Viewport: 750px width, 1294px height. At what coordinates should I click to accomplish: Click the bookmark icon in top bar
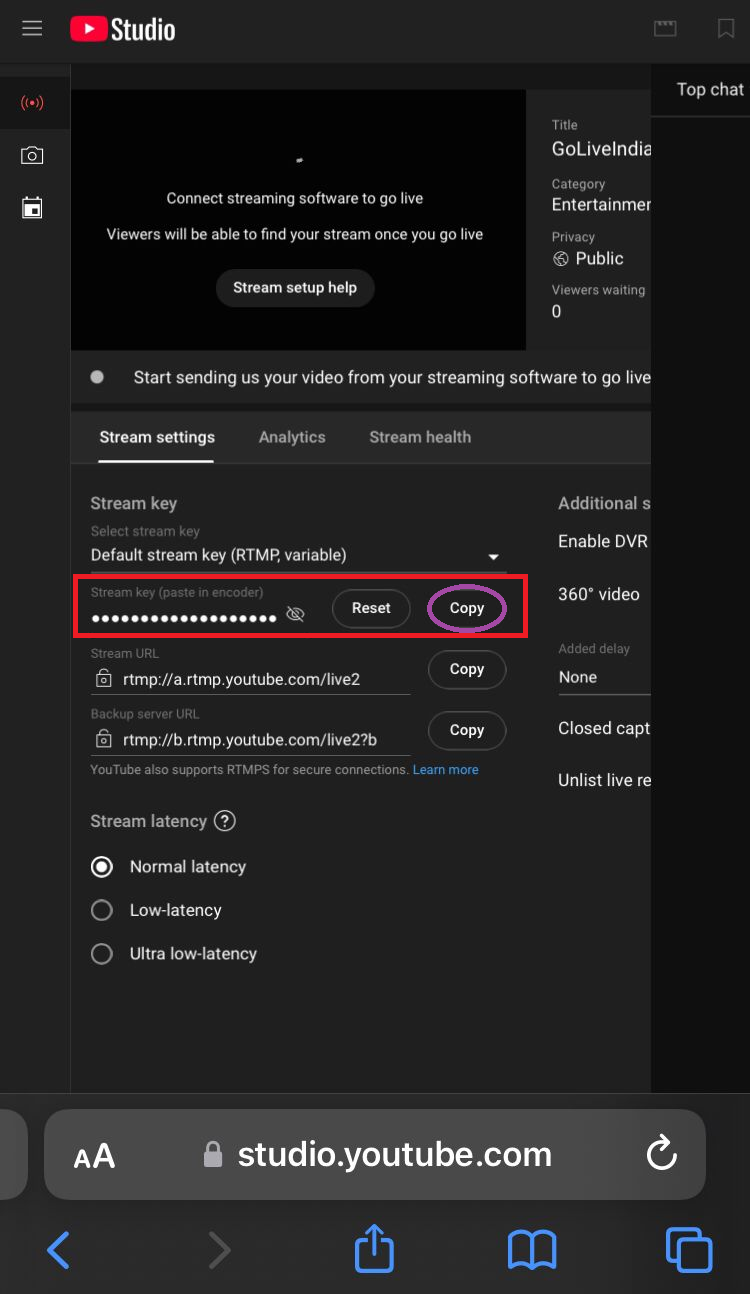coord(726,29)
